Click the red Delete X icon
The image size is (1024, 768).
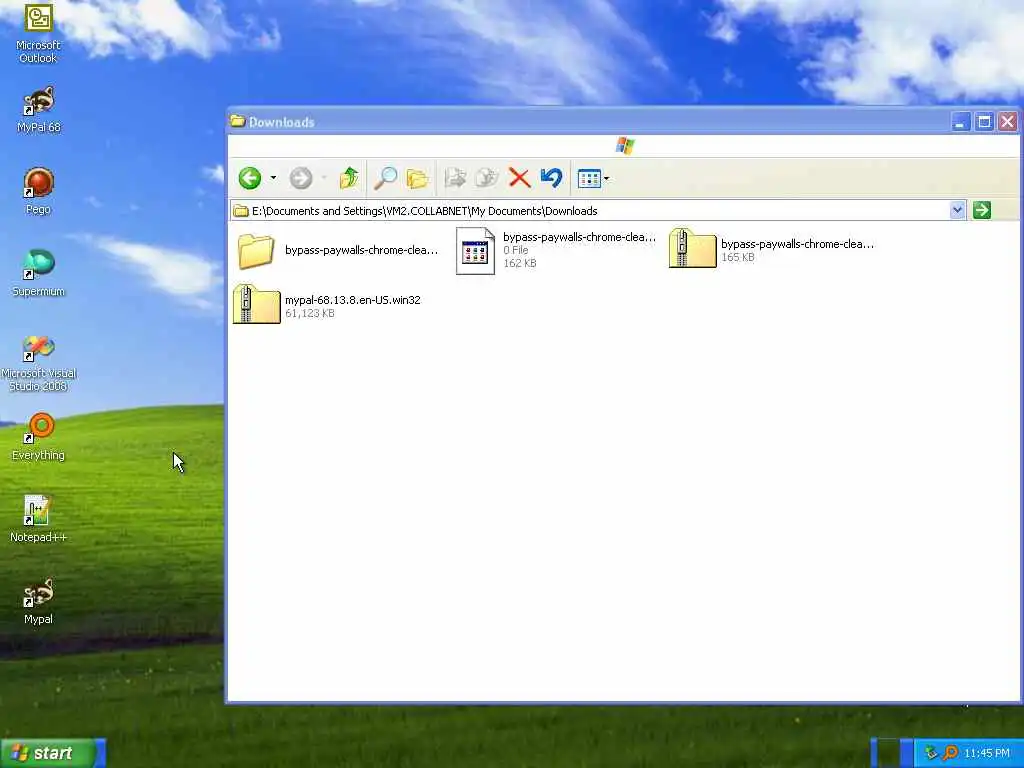point(519,178)
